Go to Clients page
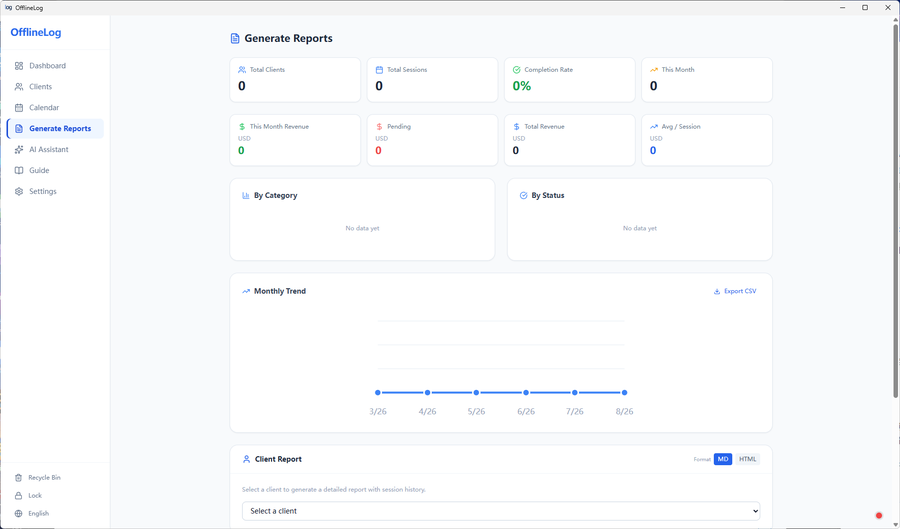Viewport: 900px width, 529px height. [40, 87]
